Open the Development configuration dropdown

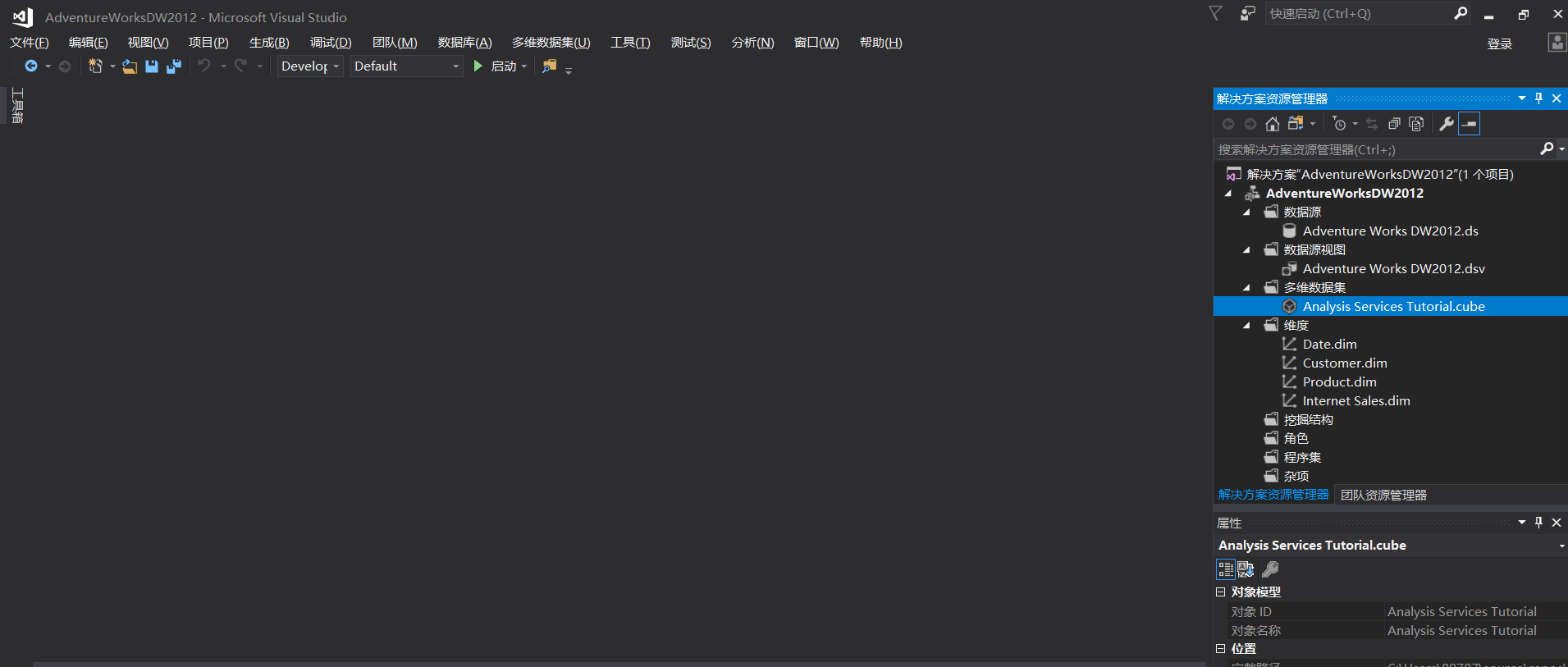click(309, 66)
